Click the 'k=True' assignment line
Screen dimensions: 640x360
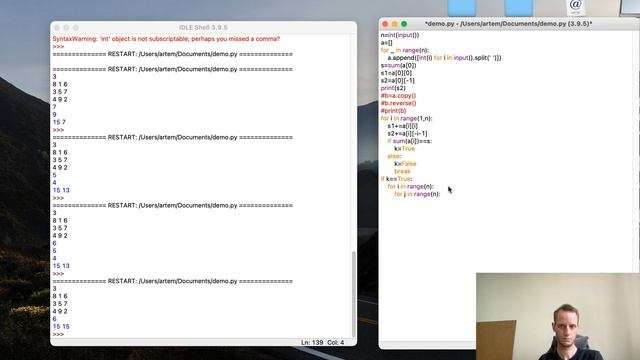pyautogui.click(x=404, y=149)
